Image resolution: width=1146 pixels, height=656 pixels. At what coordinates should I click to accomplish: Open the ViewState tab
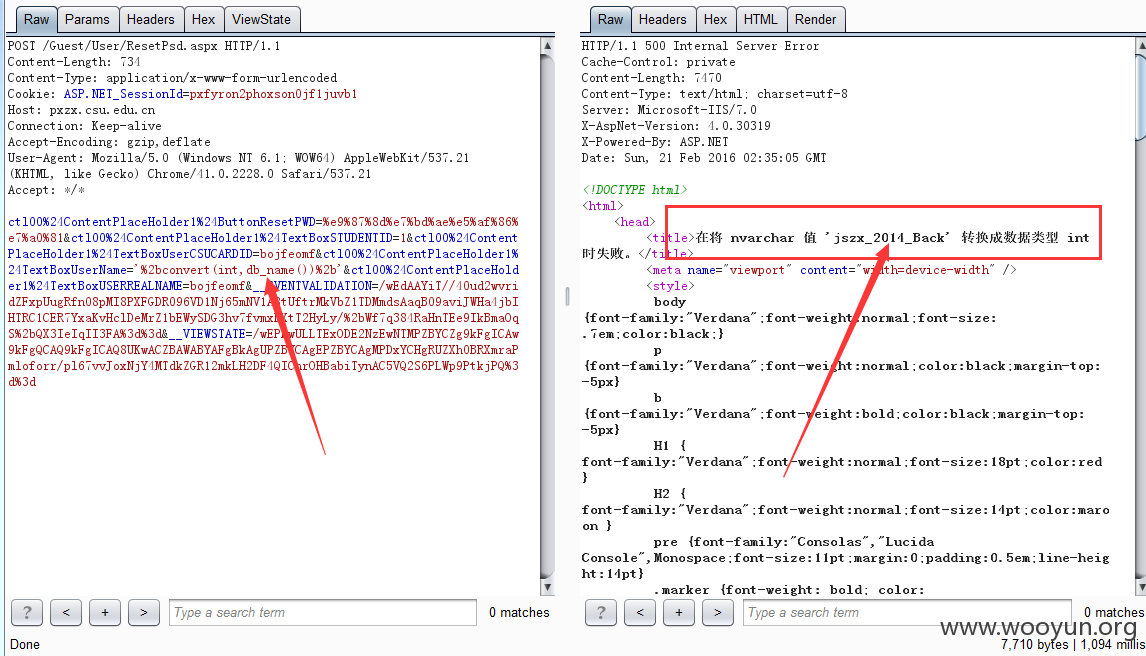click(262, 20)
